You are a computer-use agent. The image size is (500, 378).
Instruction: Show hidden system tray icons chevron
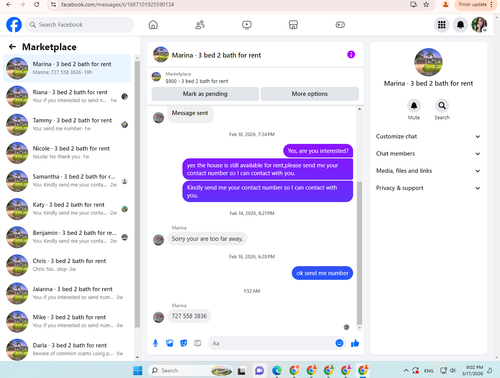click(x=406, y=370)
